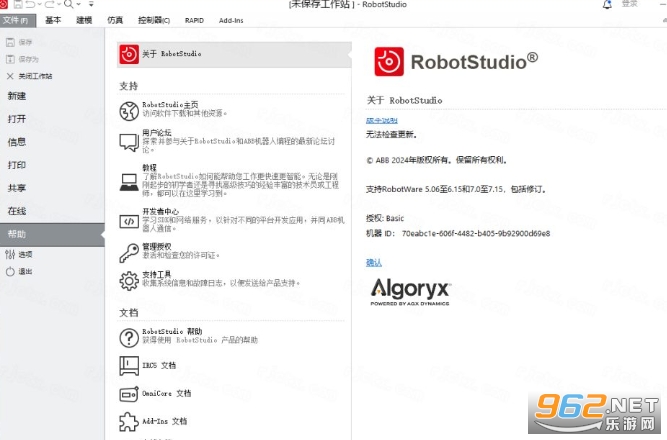This screenshot has height=440, width=667.
Task: Open manage licenses key icon
Action: click(x=129, y=253)
